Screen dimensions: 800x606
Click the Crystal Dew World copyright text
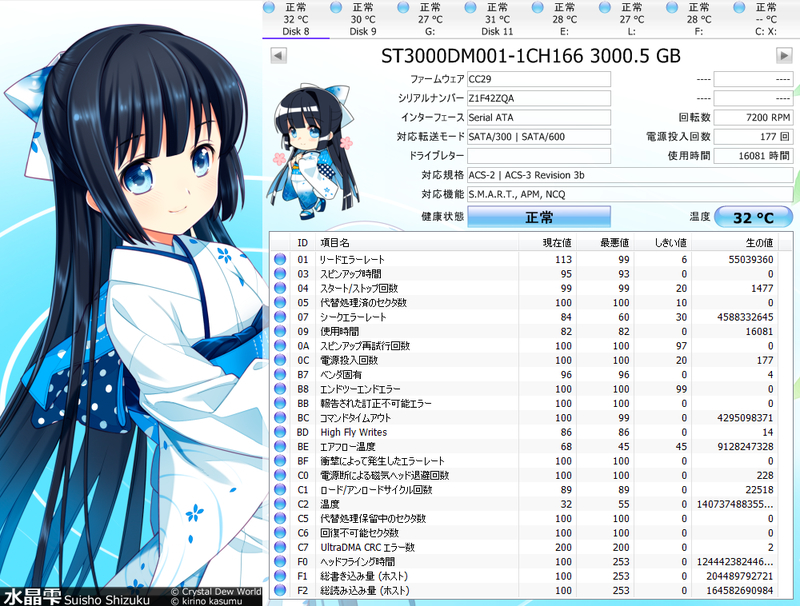[x=216, y=592]
